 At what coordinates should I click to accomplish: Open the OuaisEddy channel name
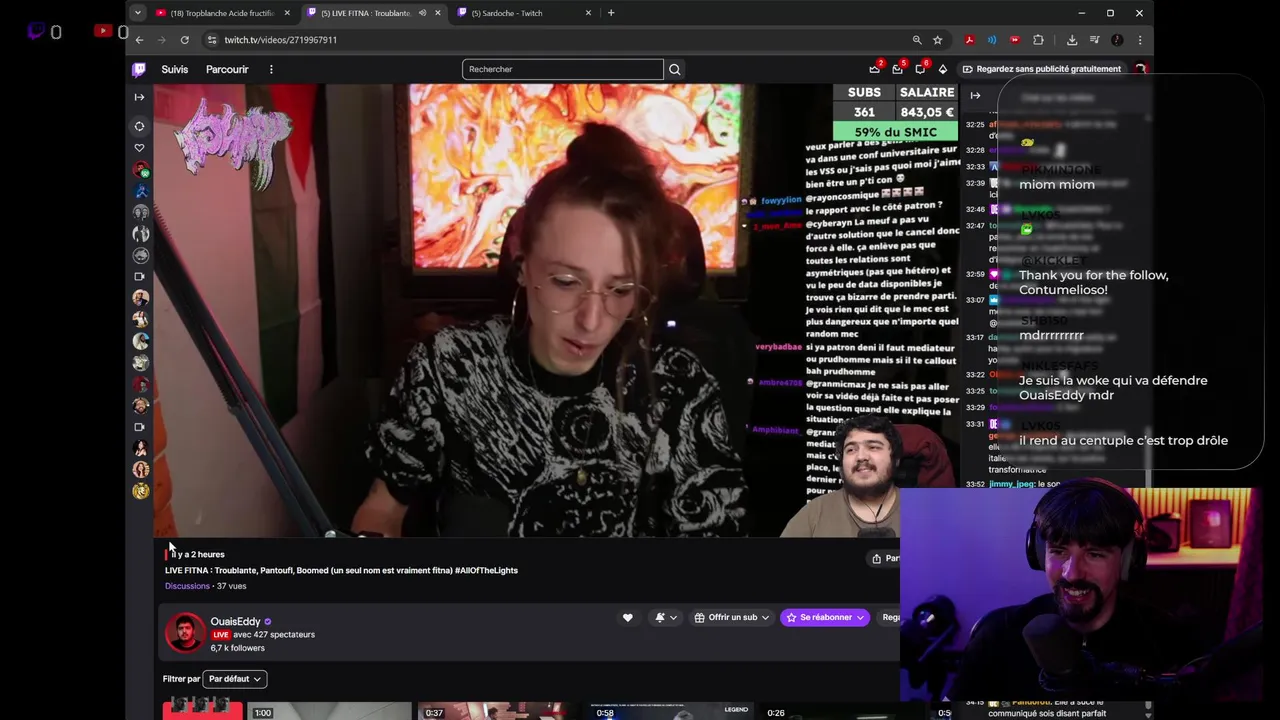(x=235, y=621)
